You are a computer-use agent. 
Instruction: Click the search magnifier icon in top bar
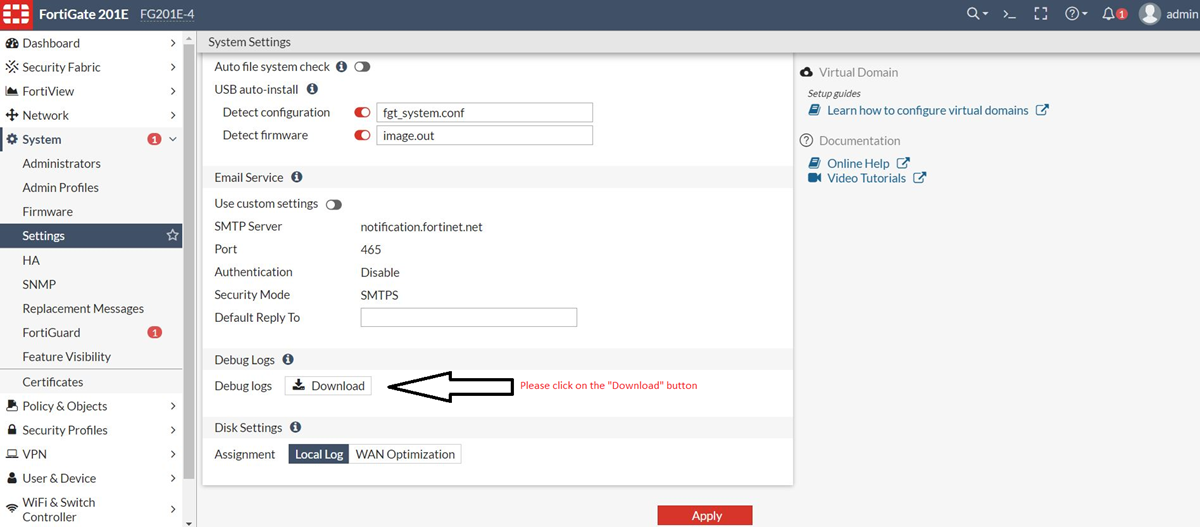pyautogui.click(x=975, y=14)
